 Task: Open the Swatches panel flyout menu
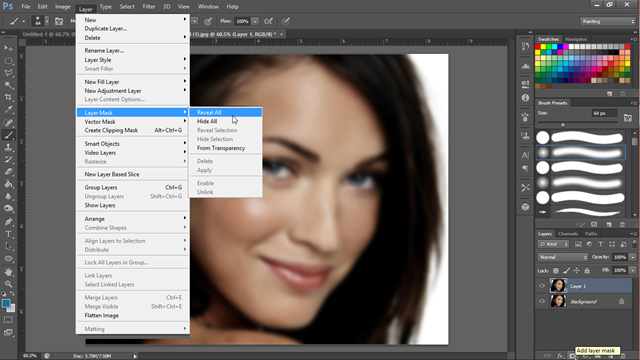click(x=633, y=39)
